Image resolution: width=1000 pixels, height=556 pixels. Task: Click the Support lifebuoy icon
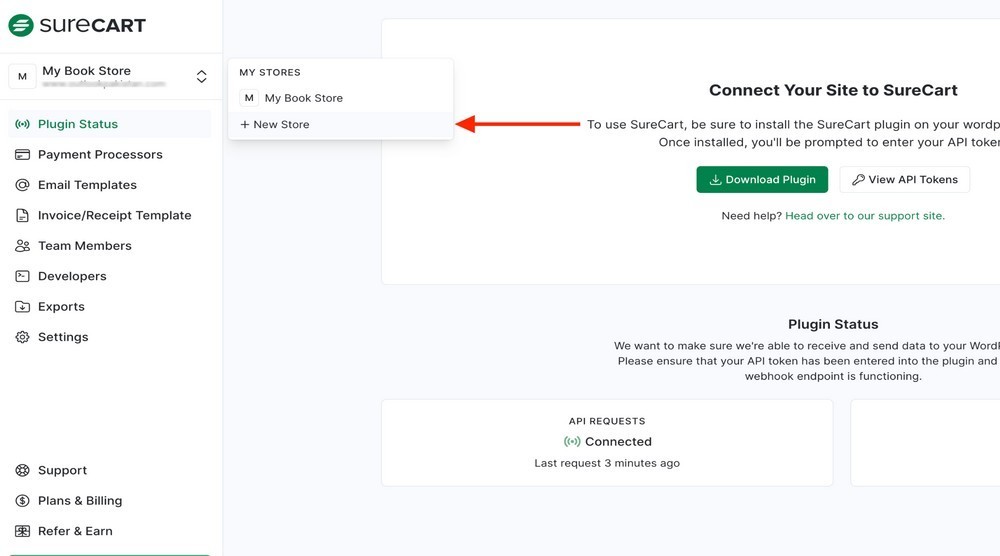(22, 471)
